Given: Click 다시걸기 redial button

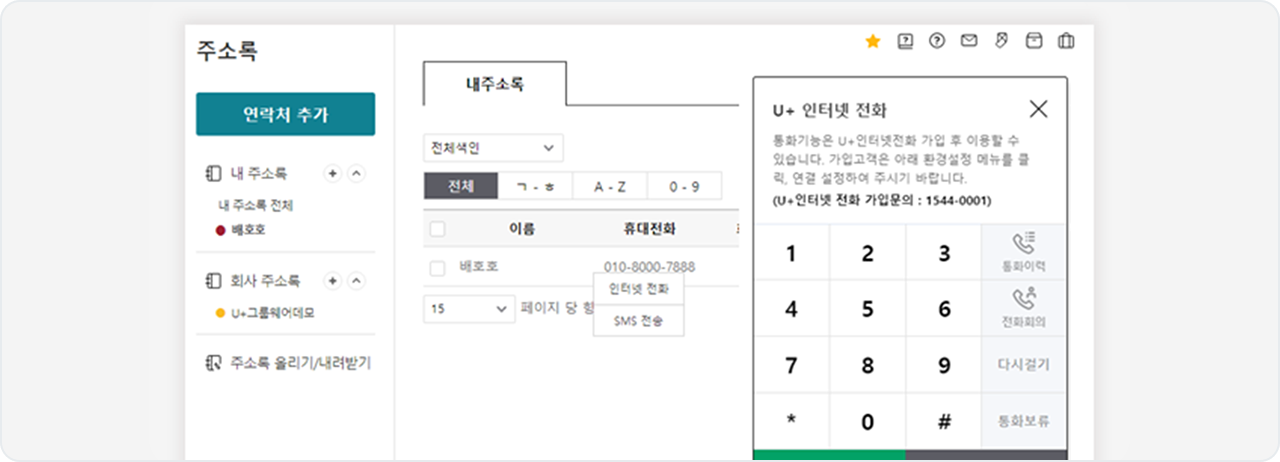Looking at the screenshot, I should 1024,364.
